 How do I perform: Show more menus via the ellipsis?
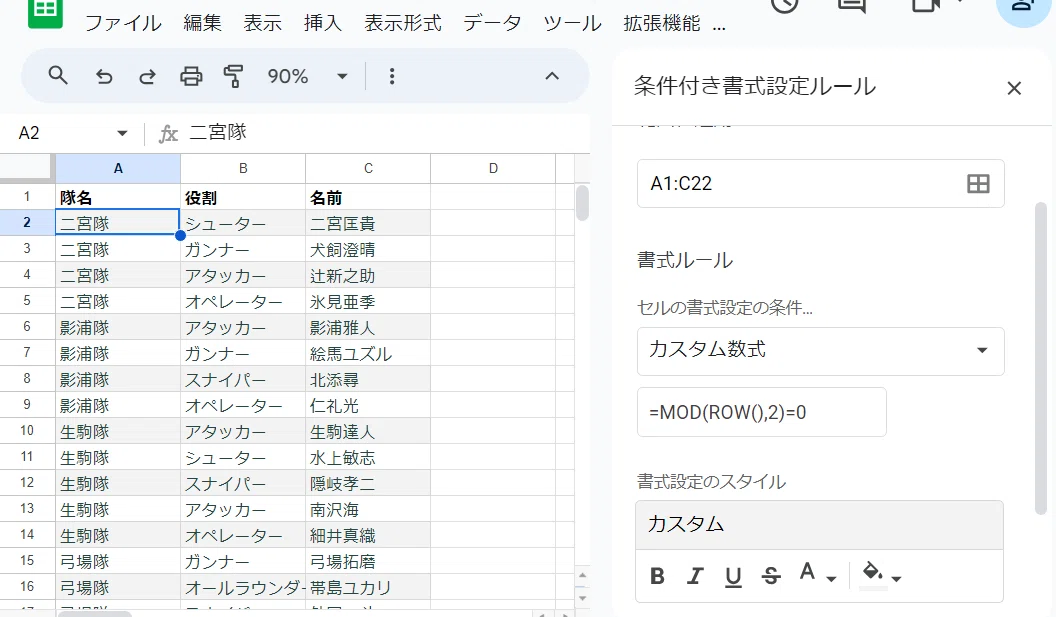pyautogui.click(x=719, y=27)
